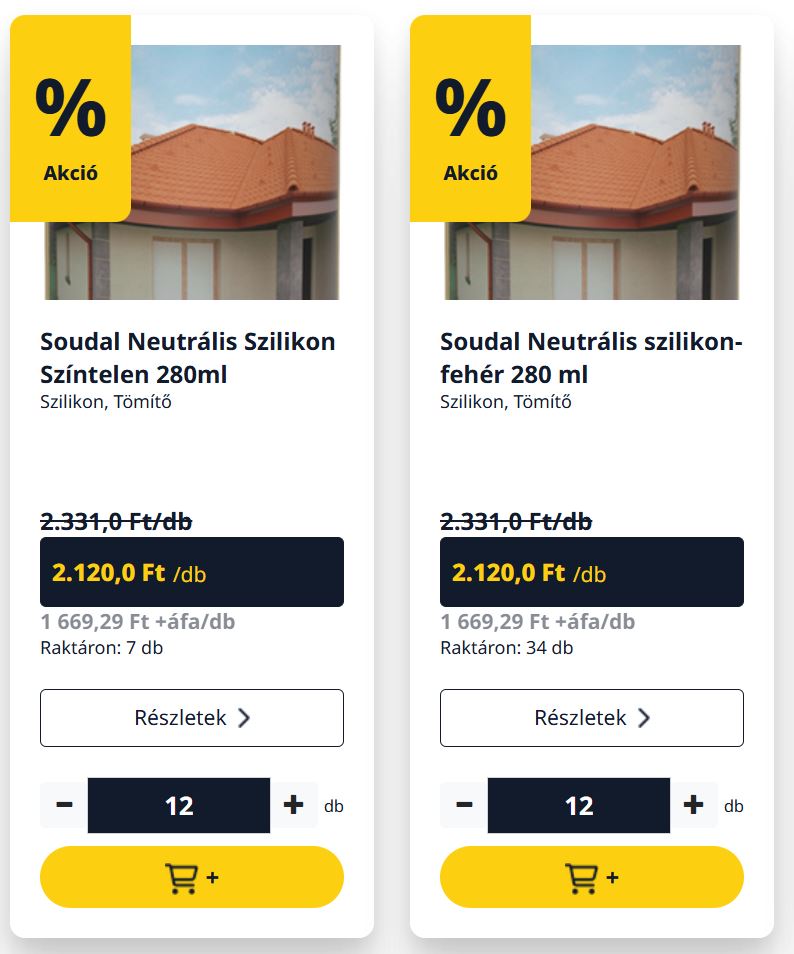Click the Akció percent badge on fehér product

coord(470,119)
